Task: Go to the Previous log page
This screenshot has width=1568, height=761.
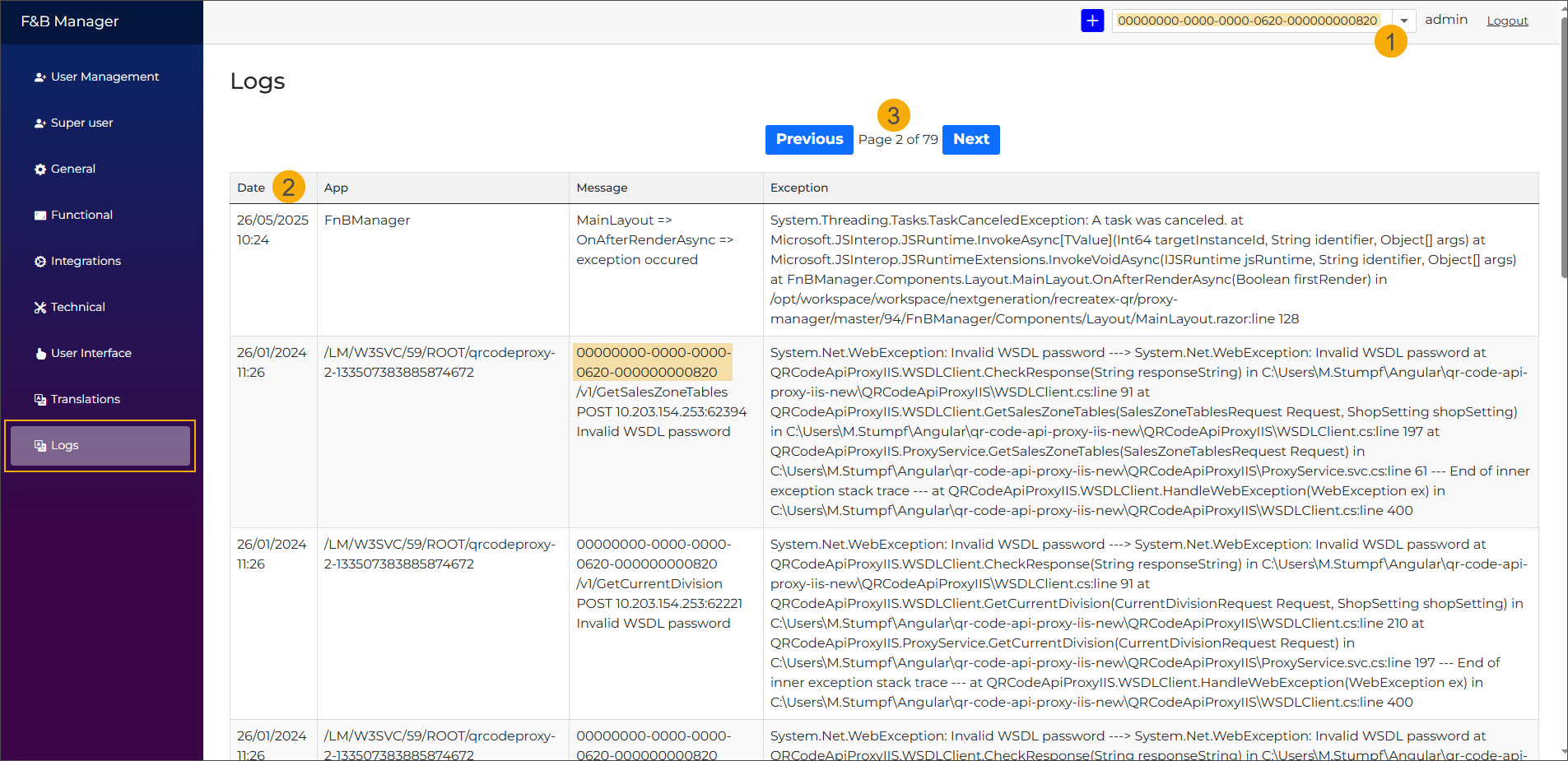Action: (808, 140)
